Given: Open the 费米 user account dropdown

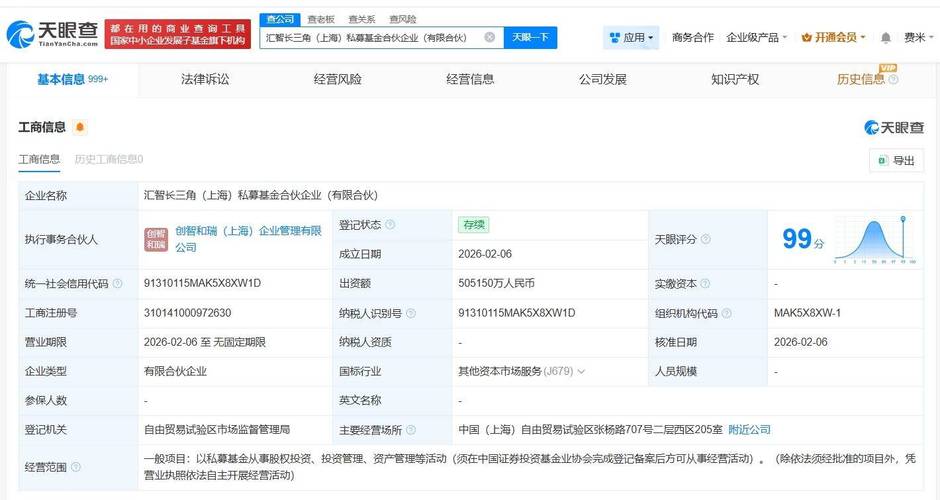Looking at the screenshot, I should pos(918,38).
